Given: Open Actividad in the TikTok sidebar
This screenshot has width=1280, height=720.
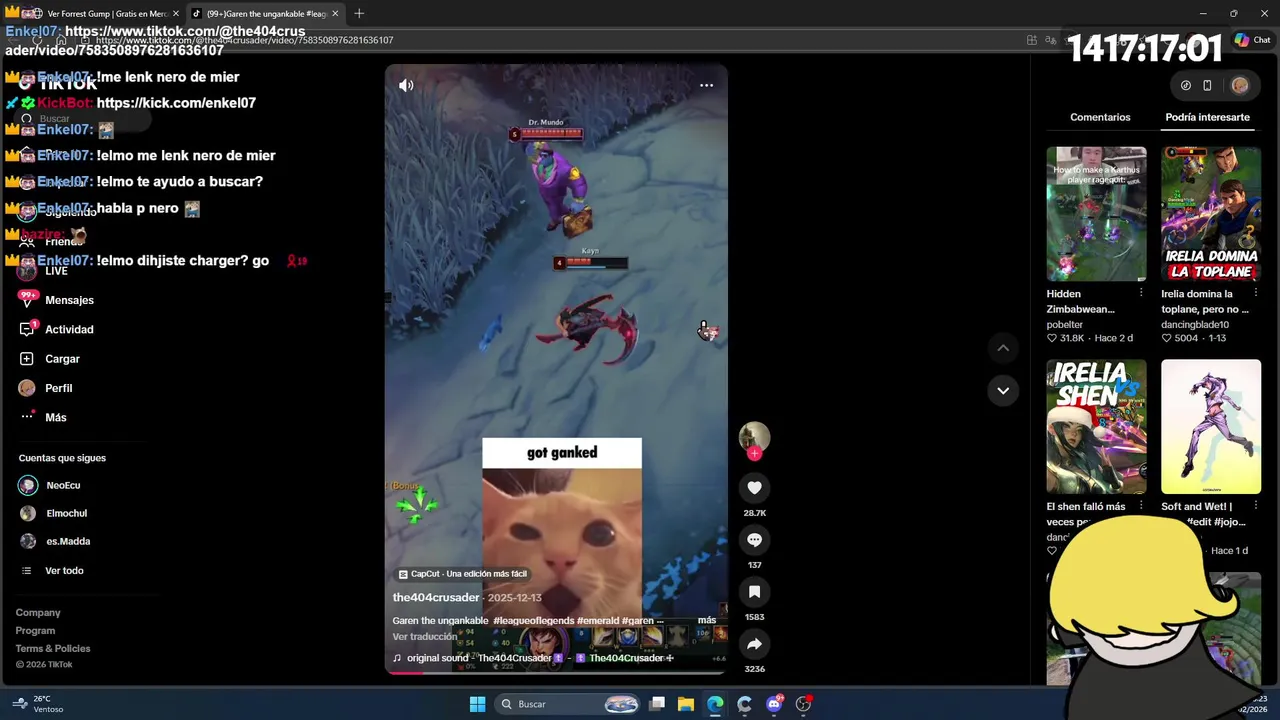Looking at the screenshot, I should pyautogui.click(x=69, y=329).
